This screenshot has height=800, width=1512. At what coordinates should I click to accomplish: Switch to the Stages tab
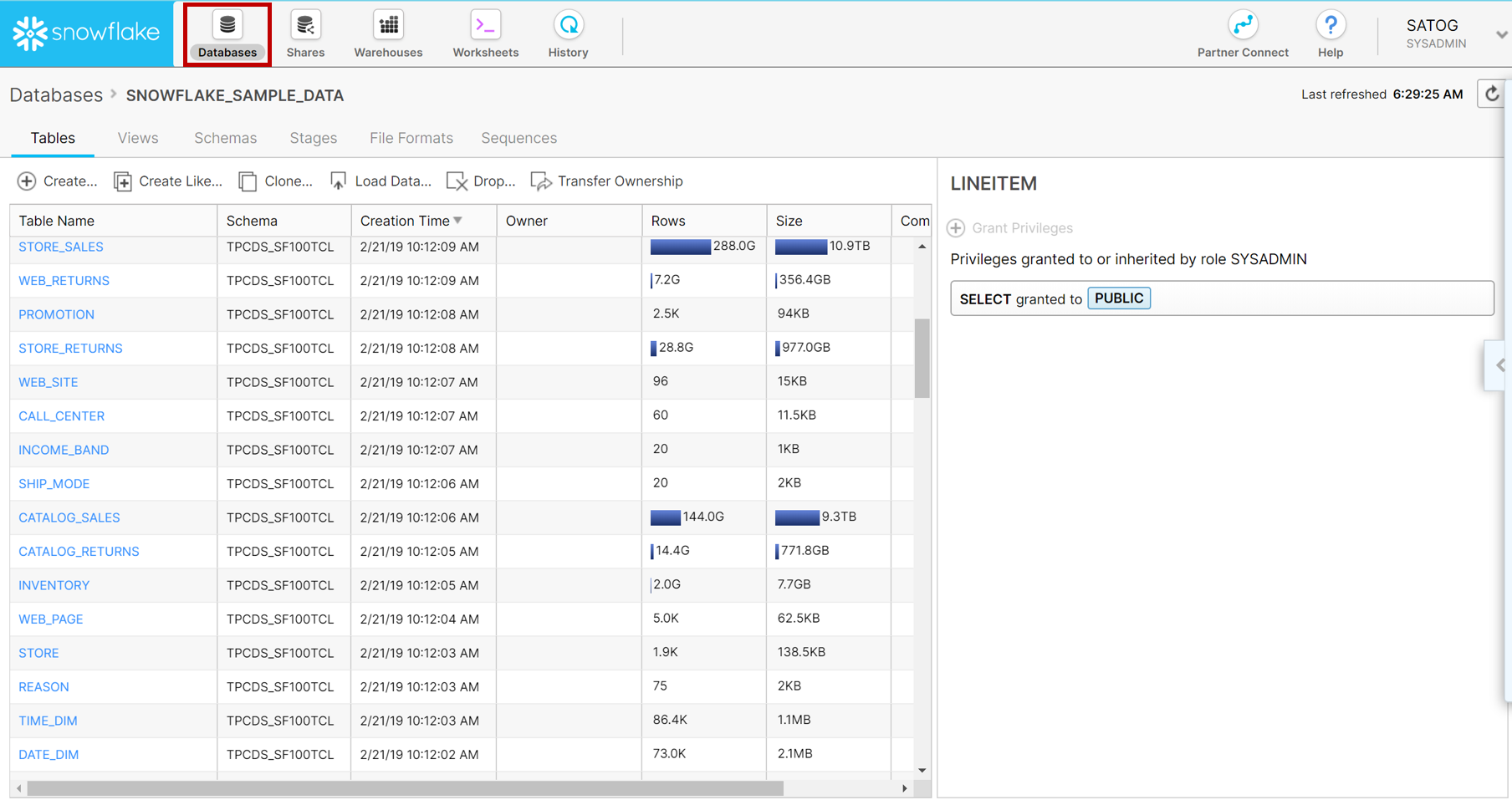click(x=313, y=138)
